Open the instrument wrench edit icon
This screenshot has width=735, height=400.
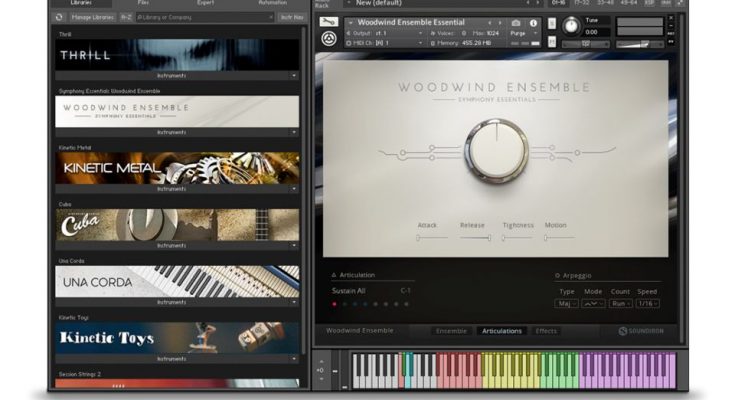click(x=327, y=22)
